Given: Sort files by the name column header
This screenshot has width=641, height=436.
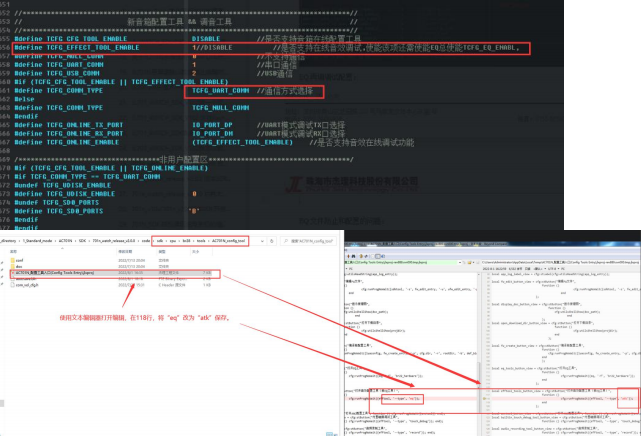Looking at the screenshot, I should (13, 252).
